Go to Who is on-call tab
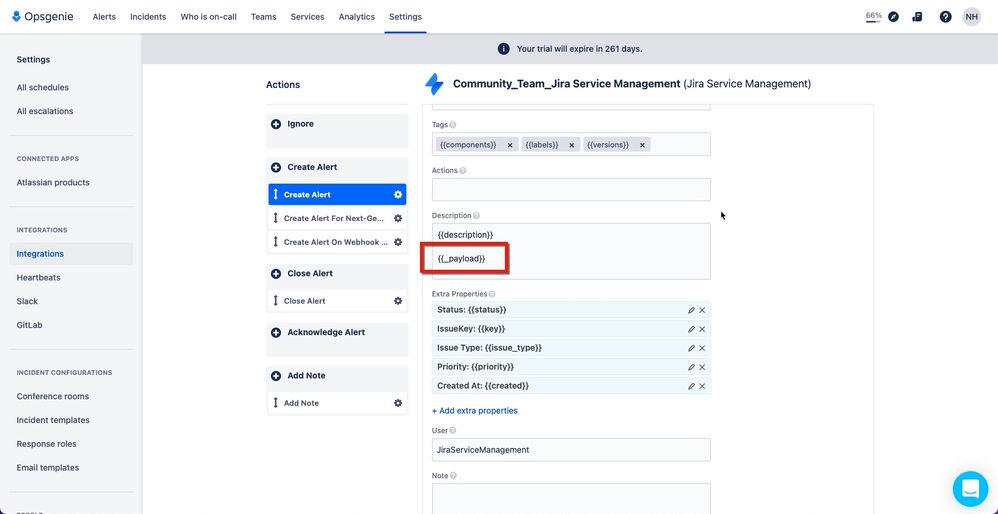Viewport: 998px width, 514px height. [208, 17]
